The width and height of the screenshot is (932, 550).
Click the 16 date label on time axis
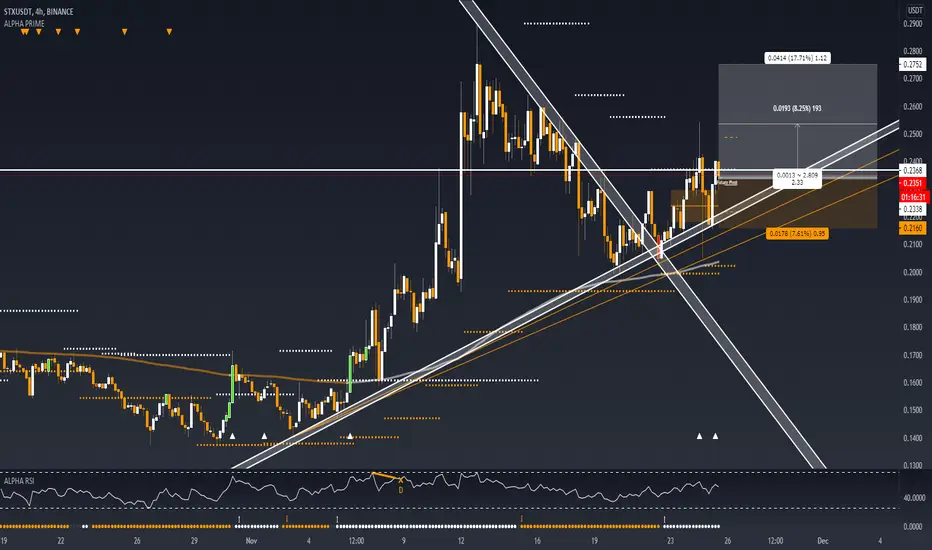[x=537, y=540]
